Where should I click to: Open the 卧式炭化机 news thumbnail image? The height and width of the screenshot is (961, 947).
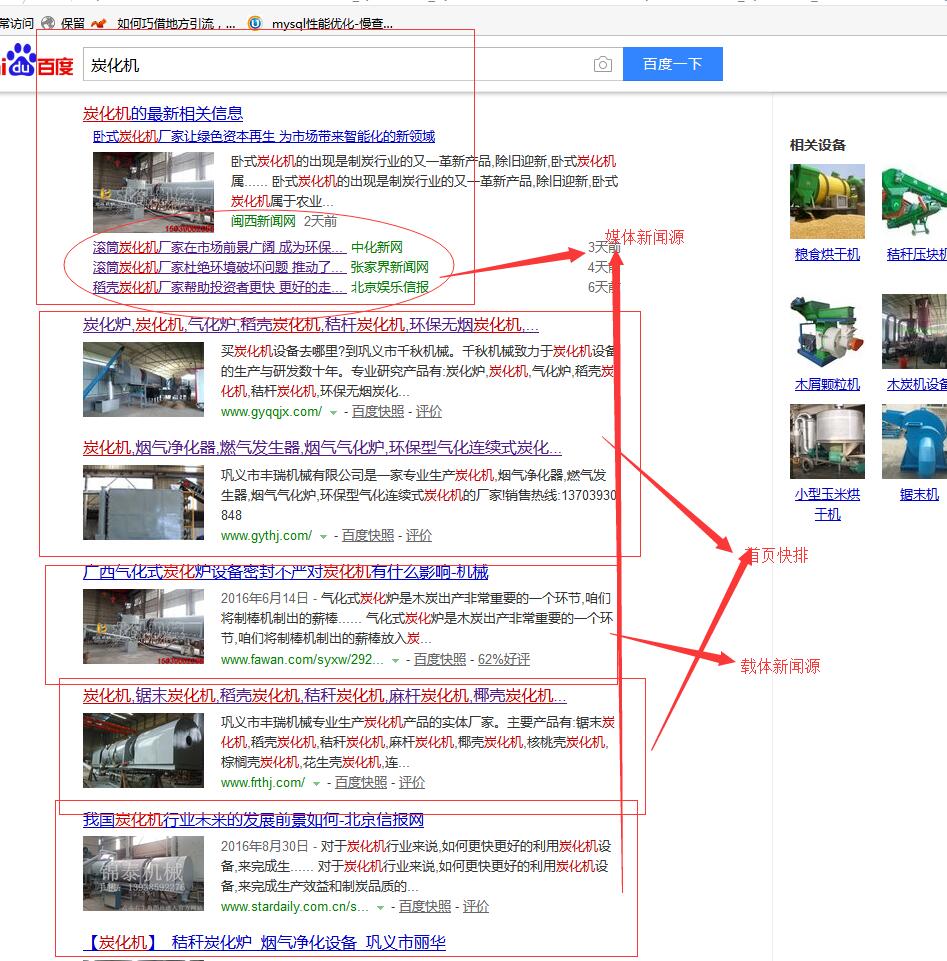pyautogui.click(x=153, y=192)
